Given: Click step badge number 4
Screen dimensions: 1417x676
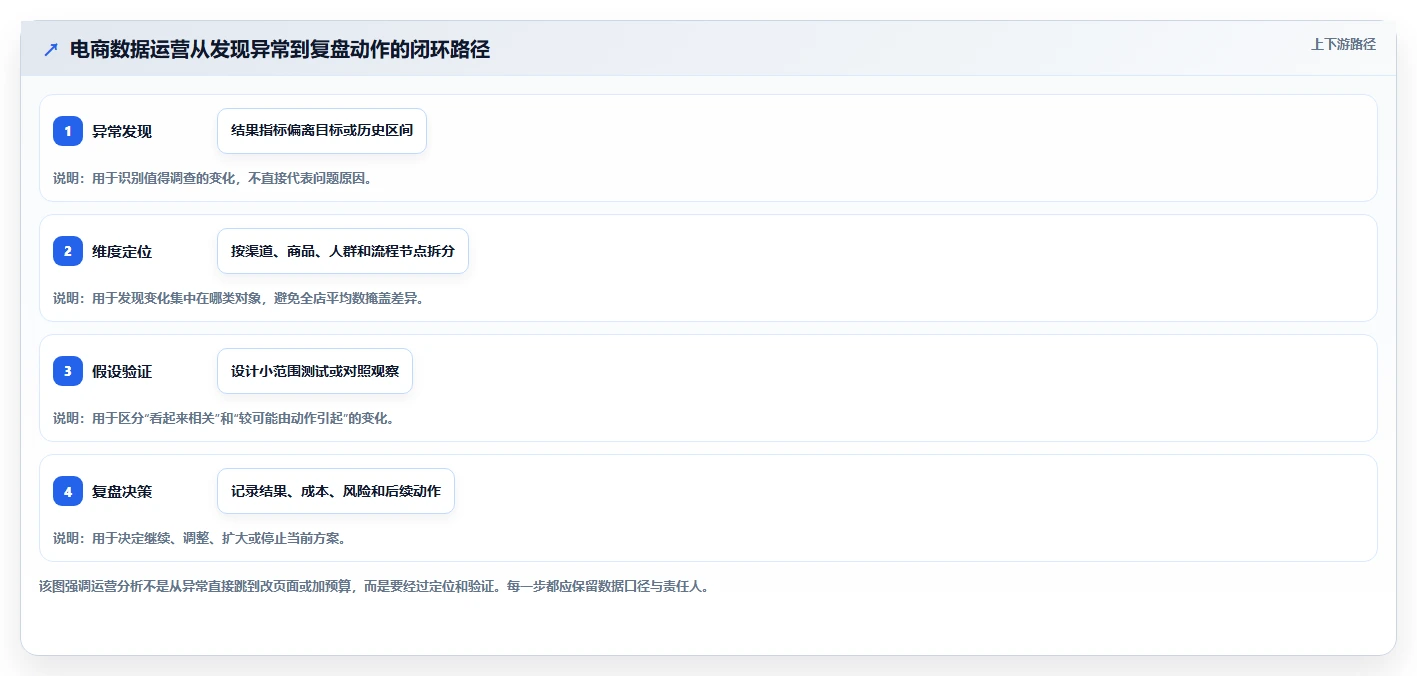Looking at the screenshot, I should tap(68, 491).
